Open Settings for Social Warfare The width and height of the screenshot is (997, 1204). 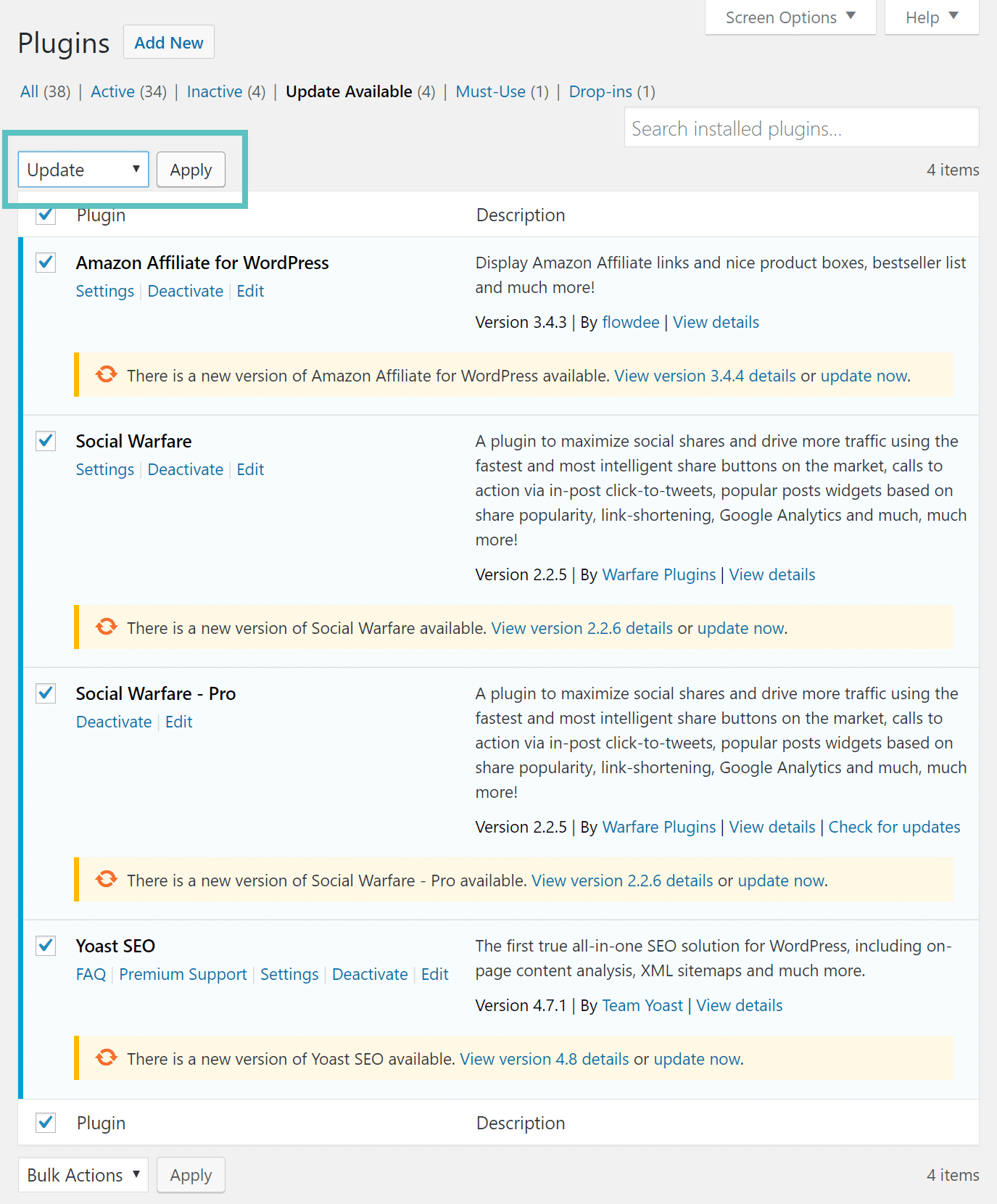[105, 469]
